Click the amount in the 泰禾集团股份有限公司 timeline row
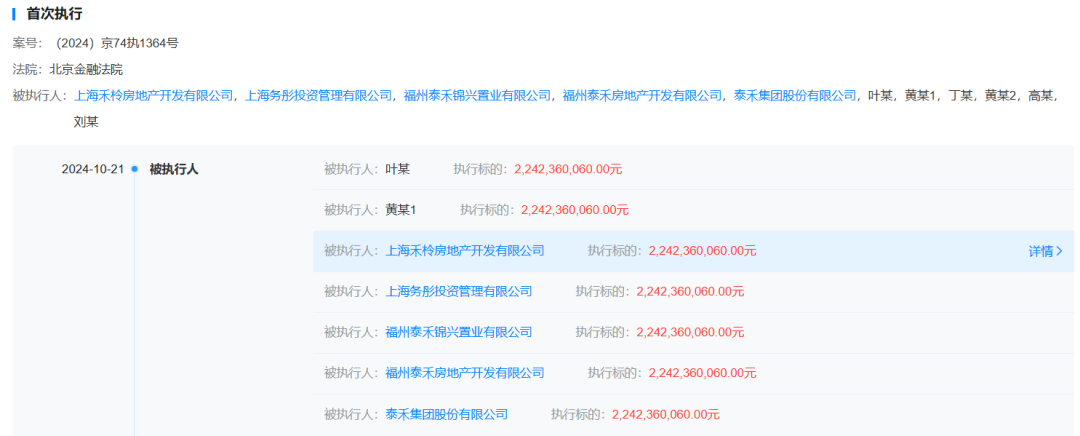The image size is (1080, 436). (665, 414)
